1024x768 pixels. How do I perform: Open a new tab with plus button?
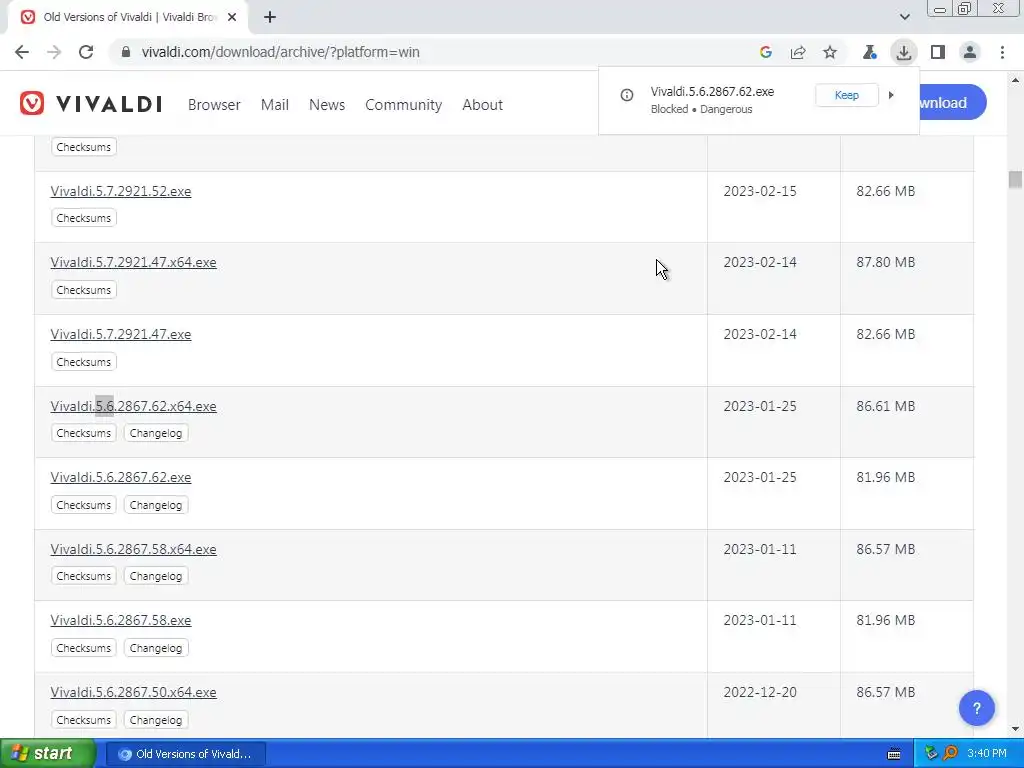point(270,18)
